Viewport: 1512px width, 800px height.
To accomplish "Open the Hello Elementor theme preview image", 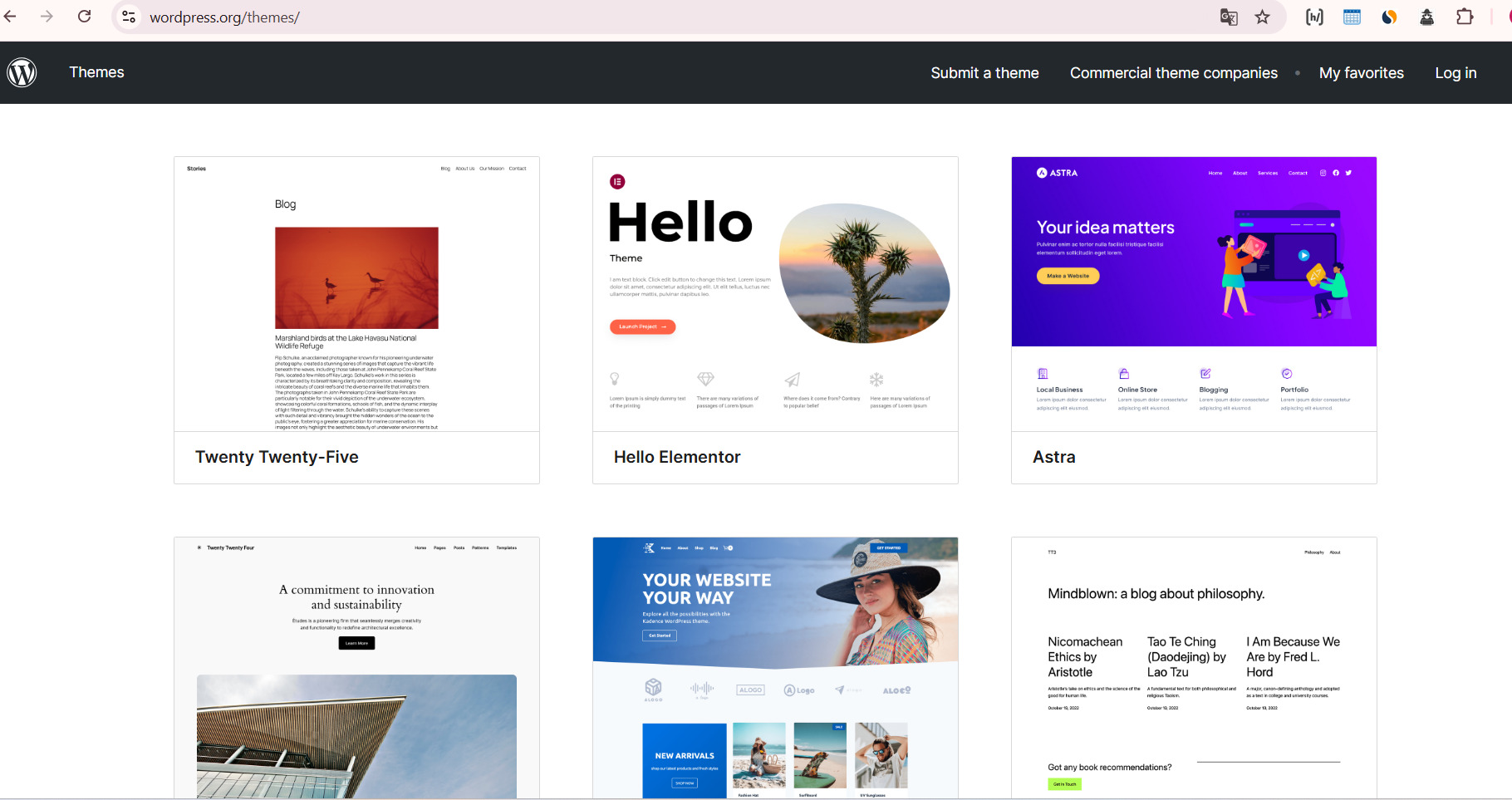I will point(775,293).
